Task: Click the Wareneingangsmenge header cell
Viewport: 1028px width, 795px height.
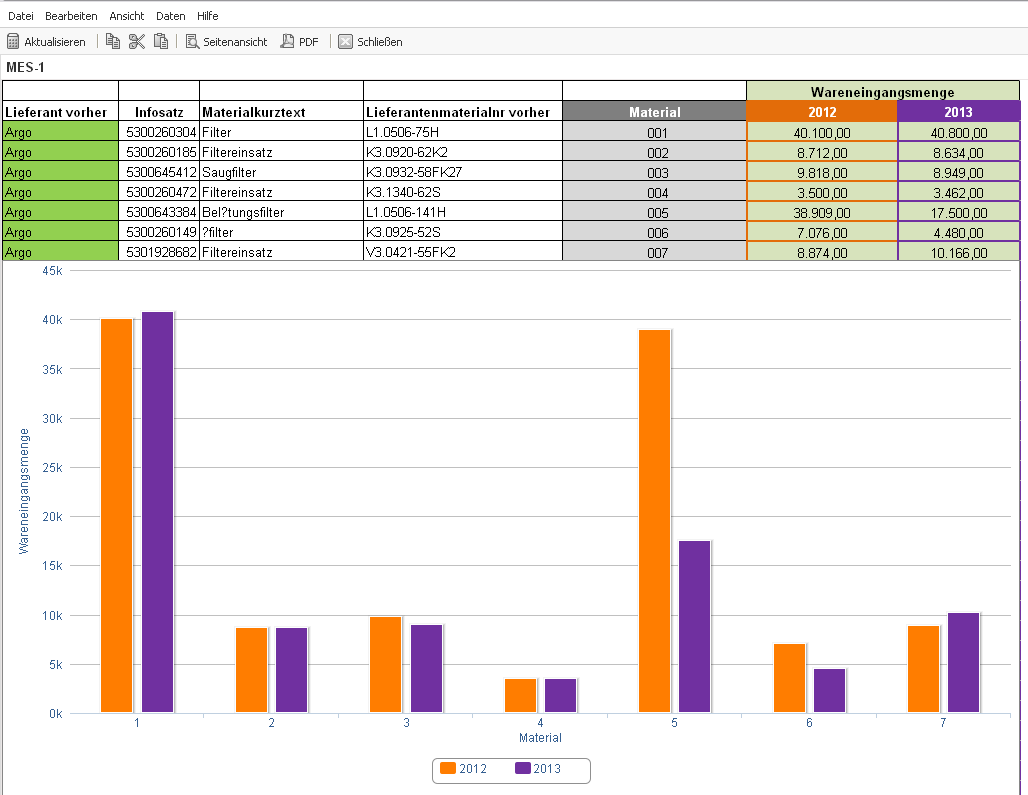Action: [x=882, y=91]
